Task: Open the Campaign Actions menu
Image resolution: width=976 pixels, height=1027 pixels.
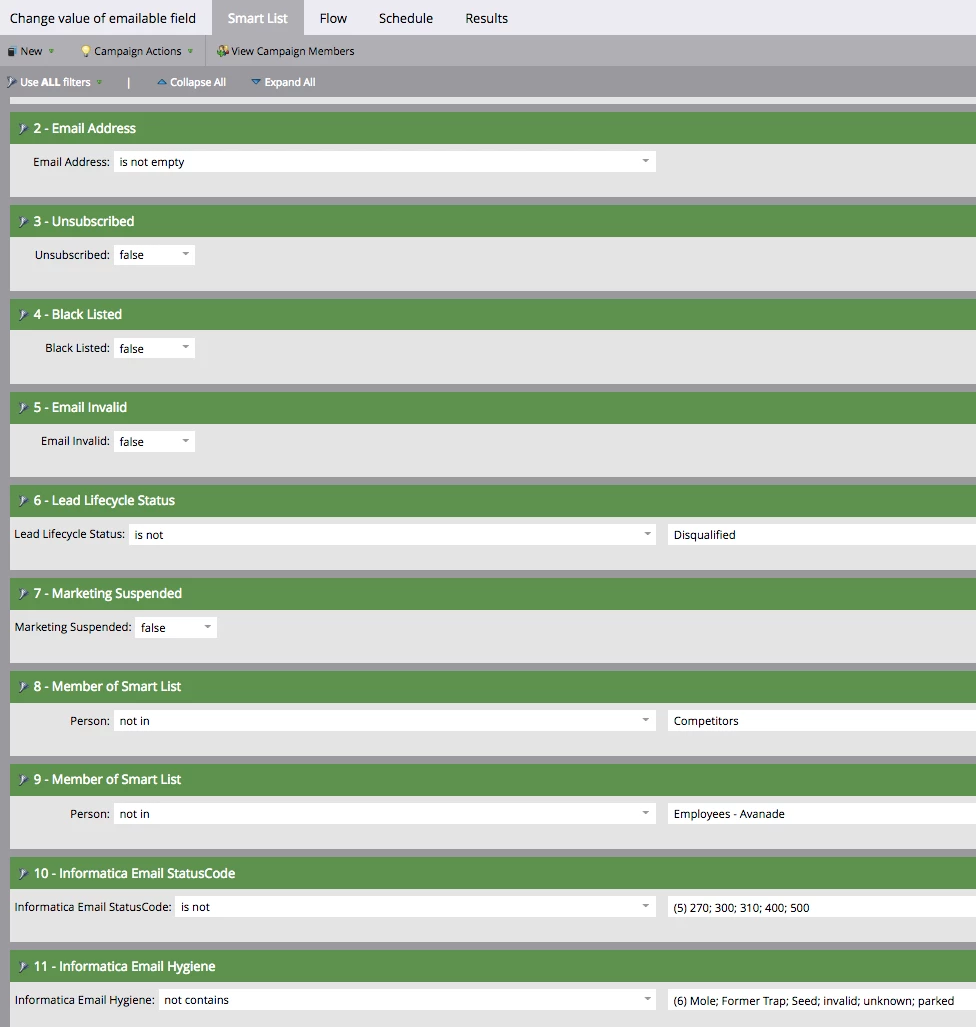Action: 137,51
